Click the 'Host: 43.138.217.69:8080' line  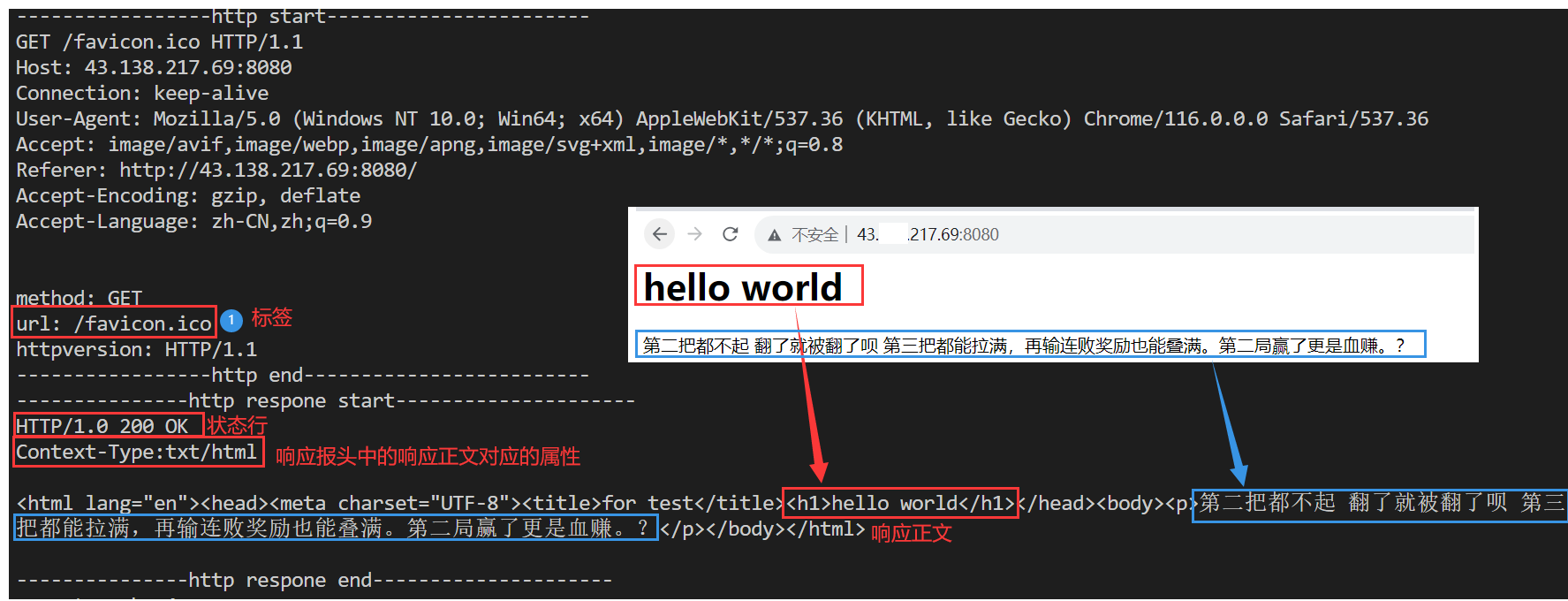(x=154, y=67)
